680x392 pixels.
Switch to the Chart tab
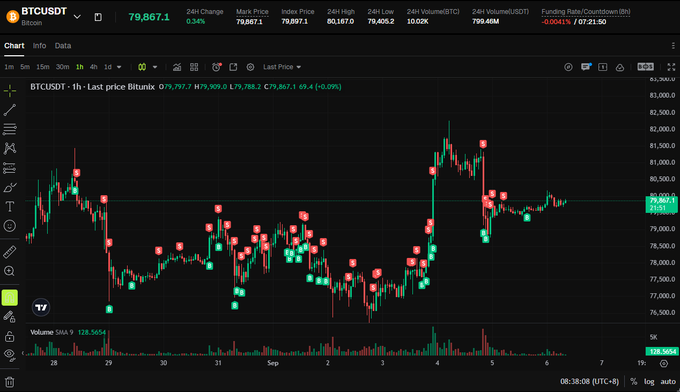pos(14,46)
